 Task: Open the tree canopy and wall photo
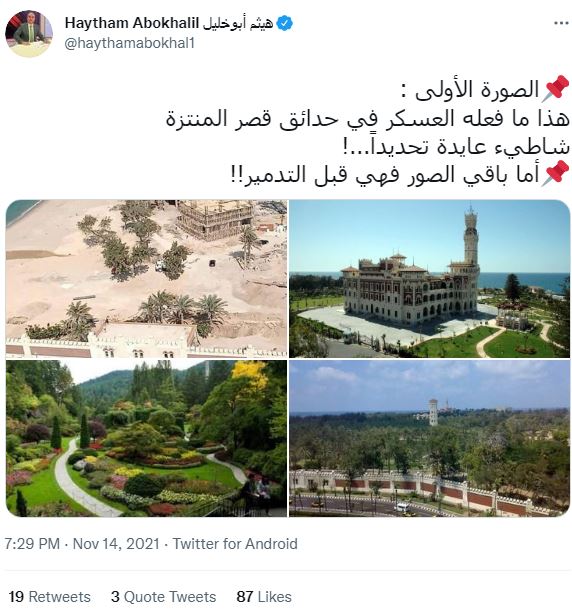coord(429,438)
